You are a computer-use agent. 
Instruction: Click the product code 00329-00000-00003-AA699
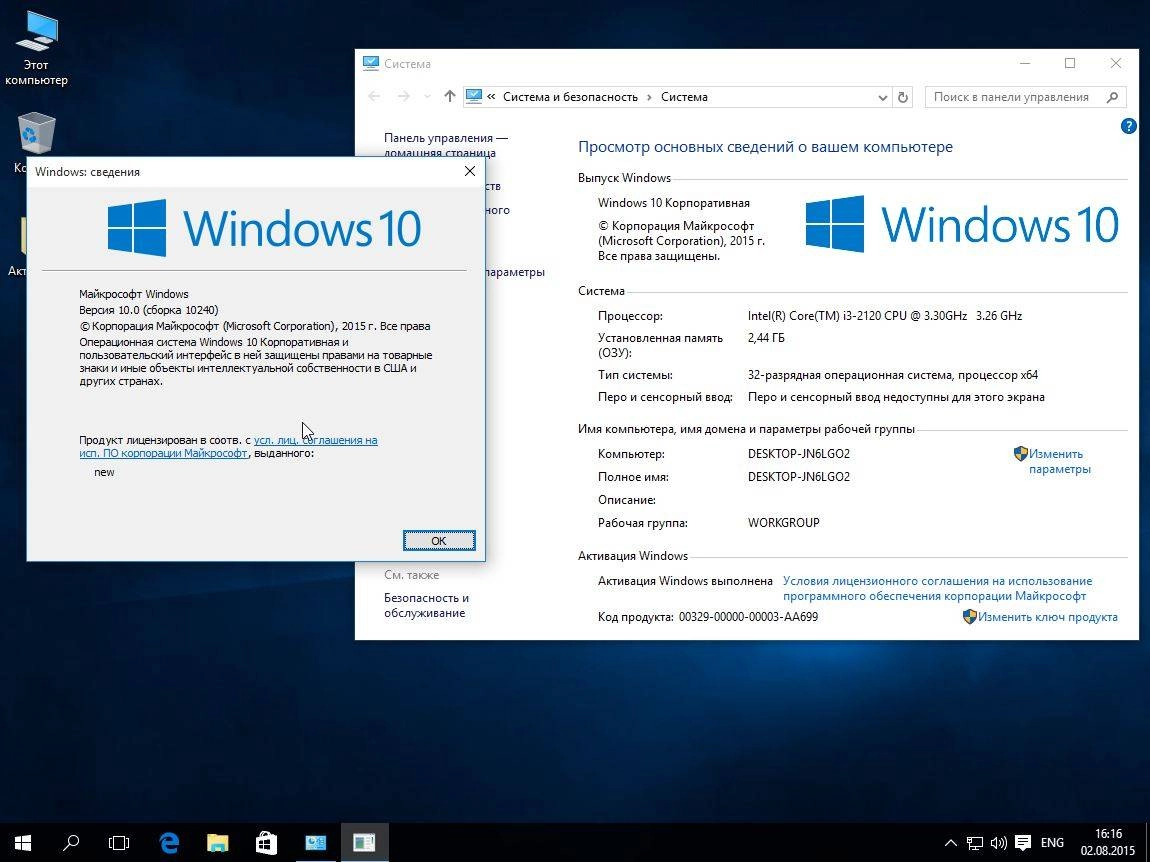pos(748,617)
